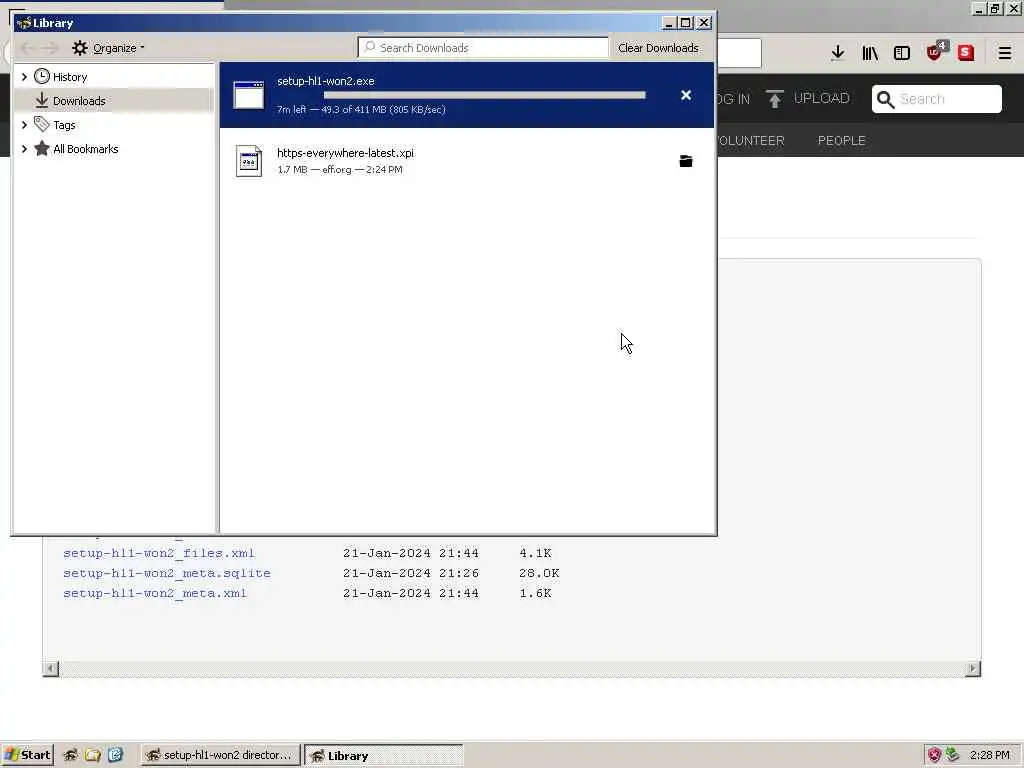The width and height of the screenshot is (1024, 768).
Task: Open the VOLUNTEER navigation item
Action: 750,140
